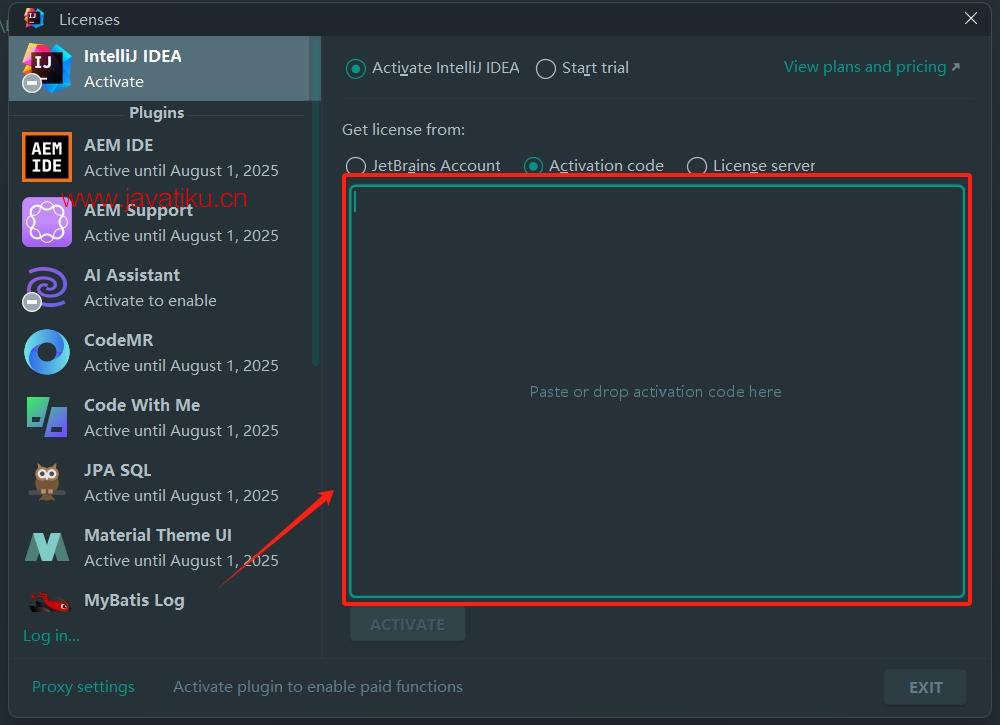Click the Code With Me icon
Screen dimensions: 1000x725
(47, 417)
